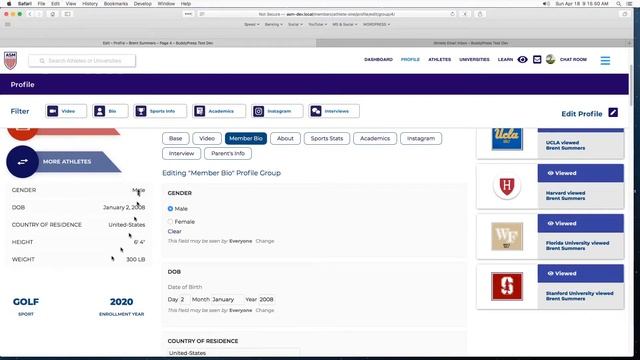Open the Chat Room link
The height and width of the screenshot is (360, 640).
(x=573, y=60)
